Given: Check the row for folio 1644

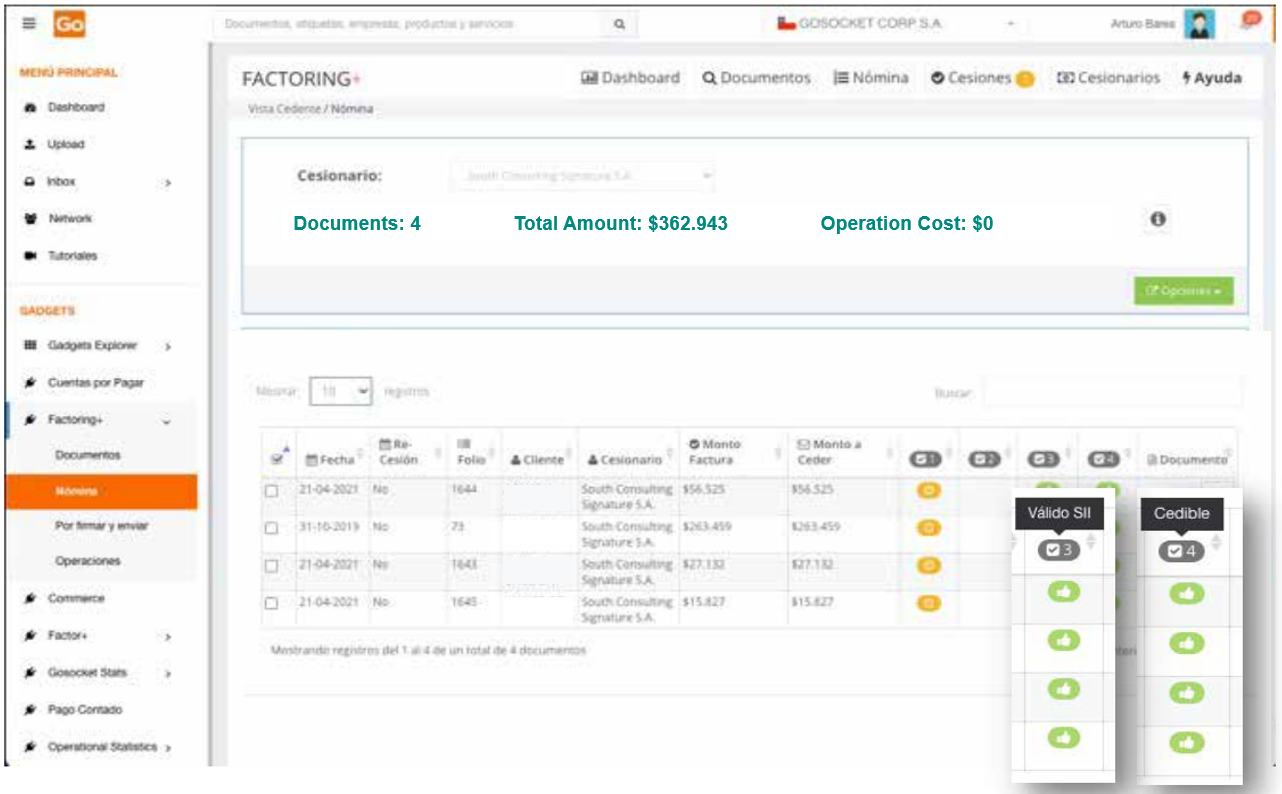Looking at the screenshot, I should click(x=271, y=491).
